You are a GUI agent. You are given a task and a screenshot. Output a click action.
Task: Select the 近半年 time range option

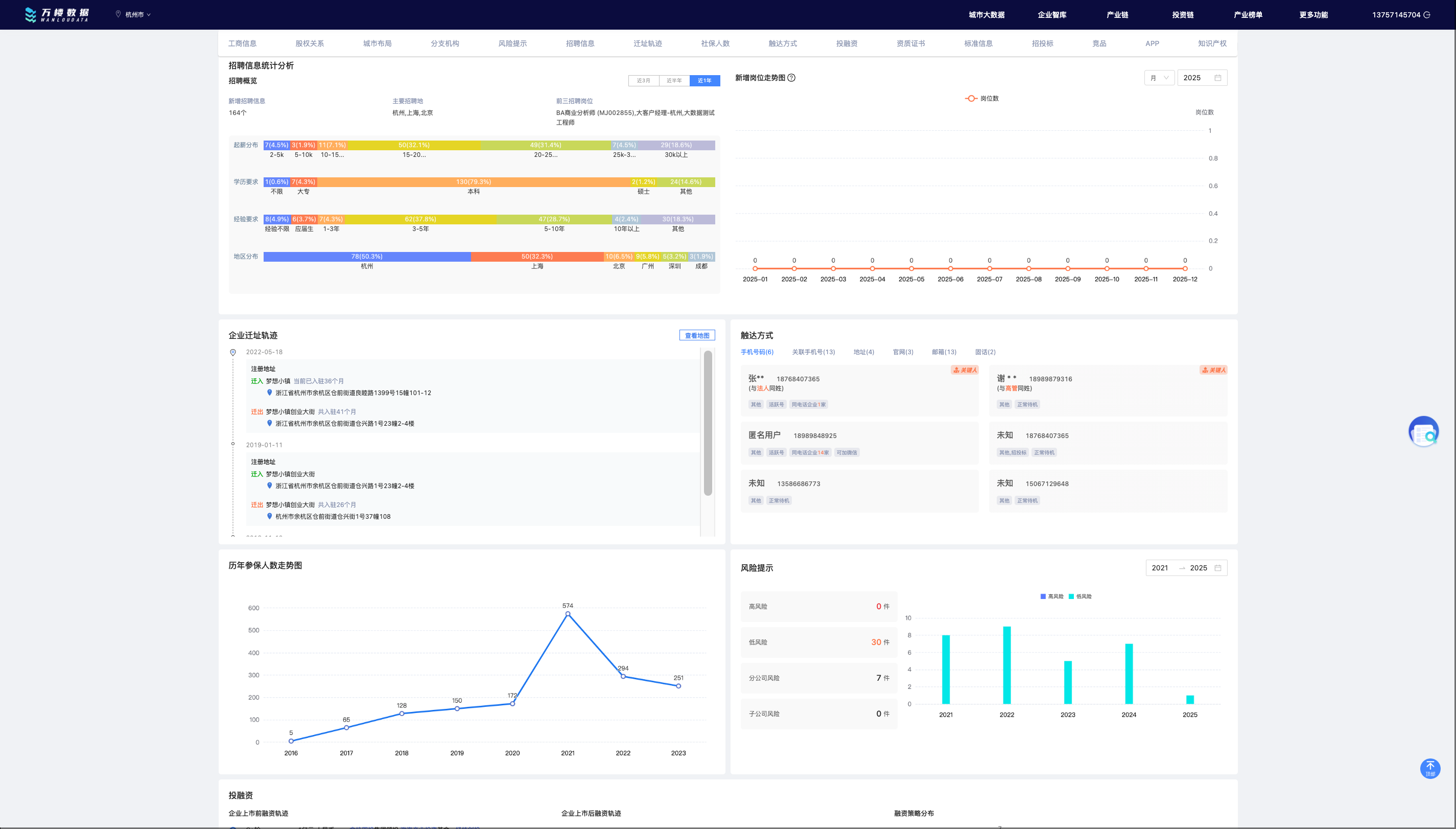click(674, 81)
